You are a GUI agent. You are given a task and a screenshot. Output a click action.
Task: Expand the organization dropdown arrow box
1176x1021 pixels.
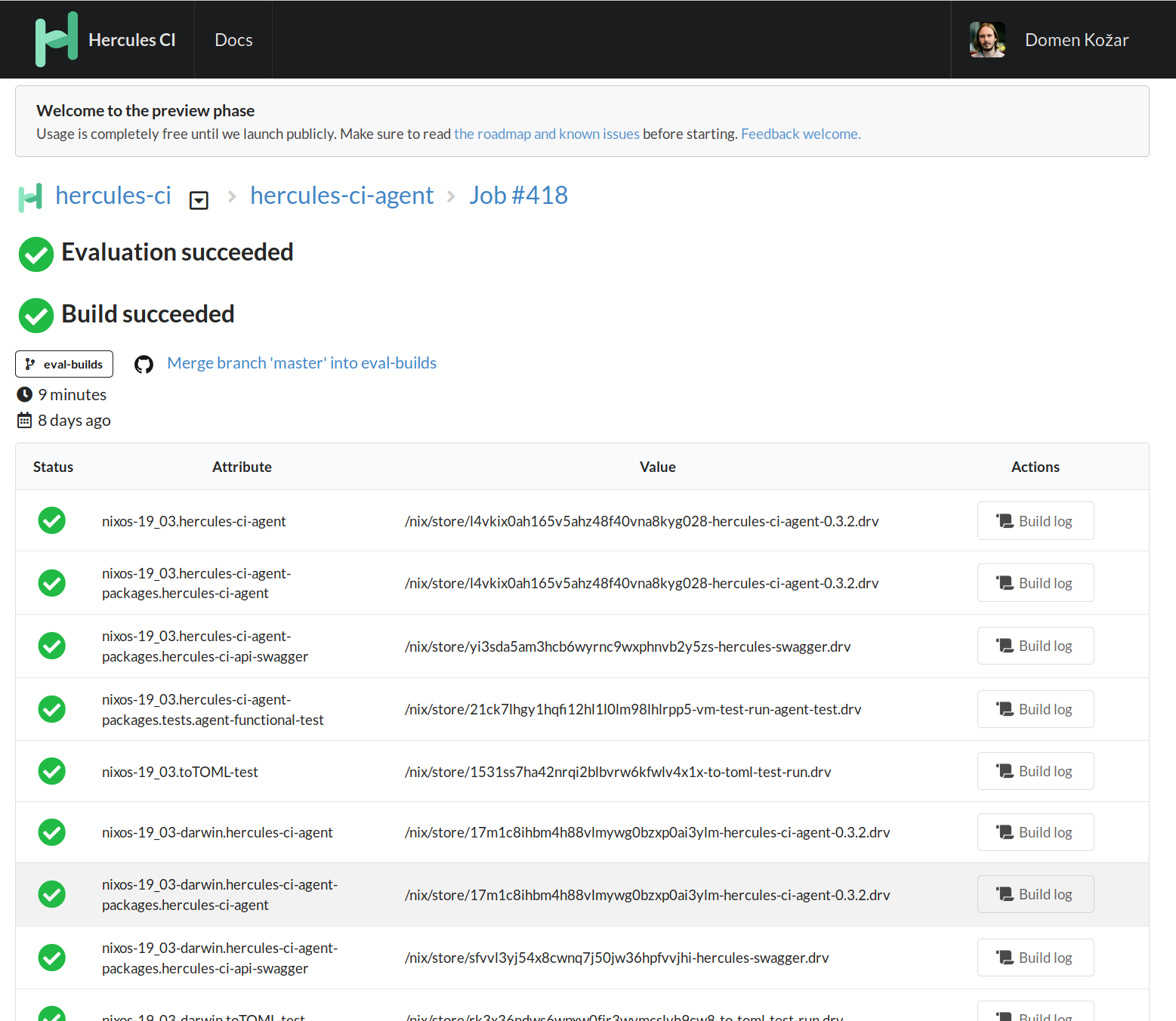pyautogui.click(x=199, y=200)
